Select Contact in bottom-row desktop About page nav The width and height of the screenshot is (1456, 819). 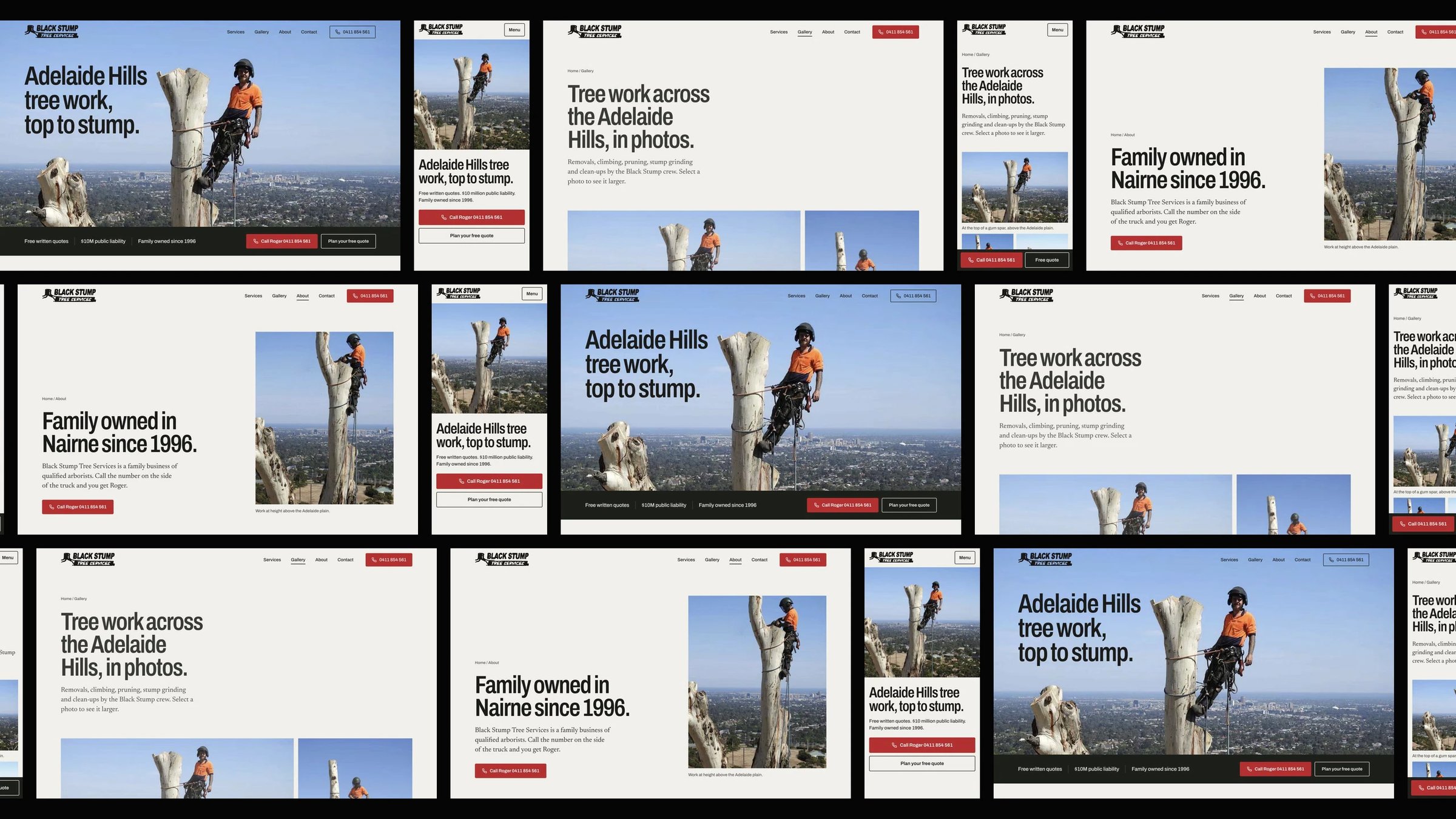(759, 560)
